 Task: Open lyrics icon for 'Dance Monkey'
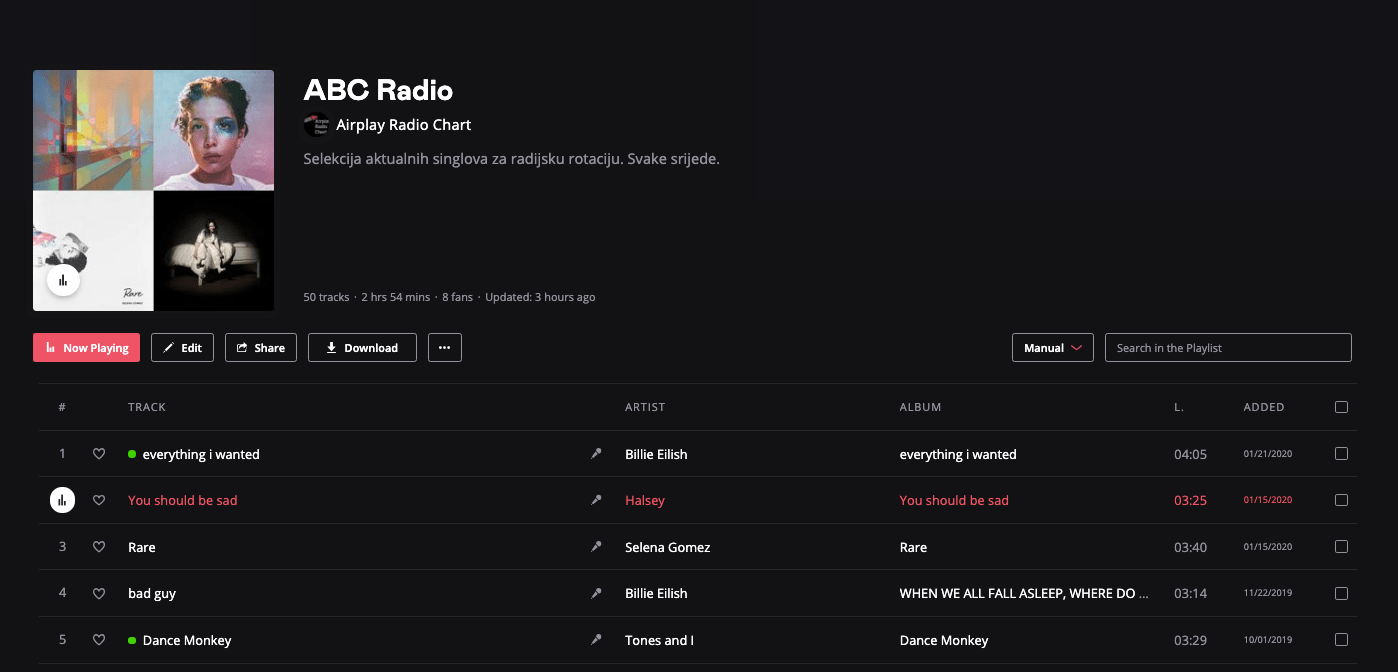(x=596, y=640)
